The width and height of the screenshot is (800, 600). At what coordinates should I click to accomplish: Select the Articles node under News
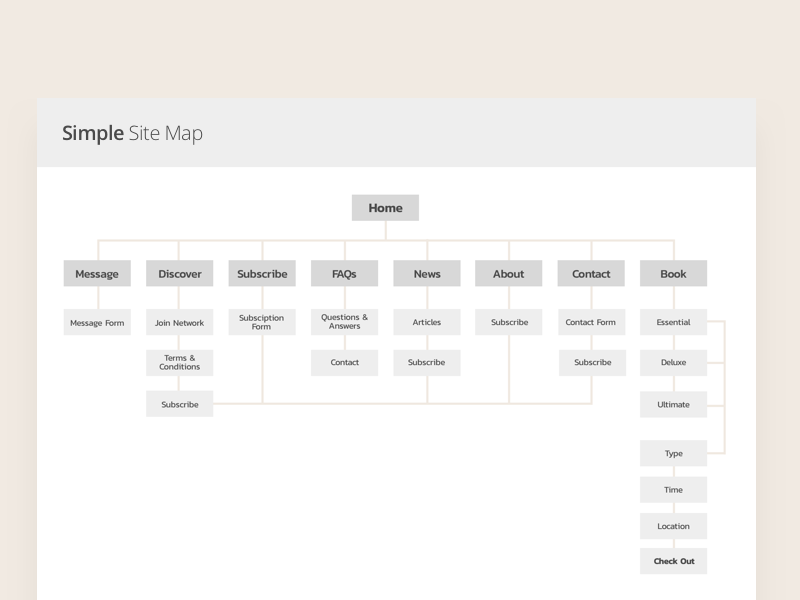point(427,323)
